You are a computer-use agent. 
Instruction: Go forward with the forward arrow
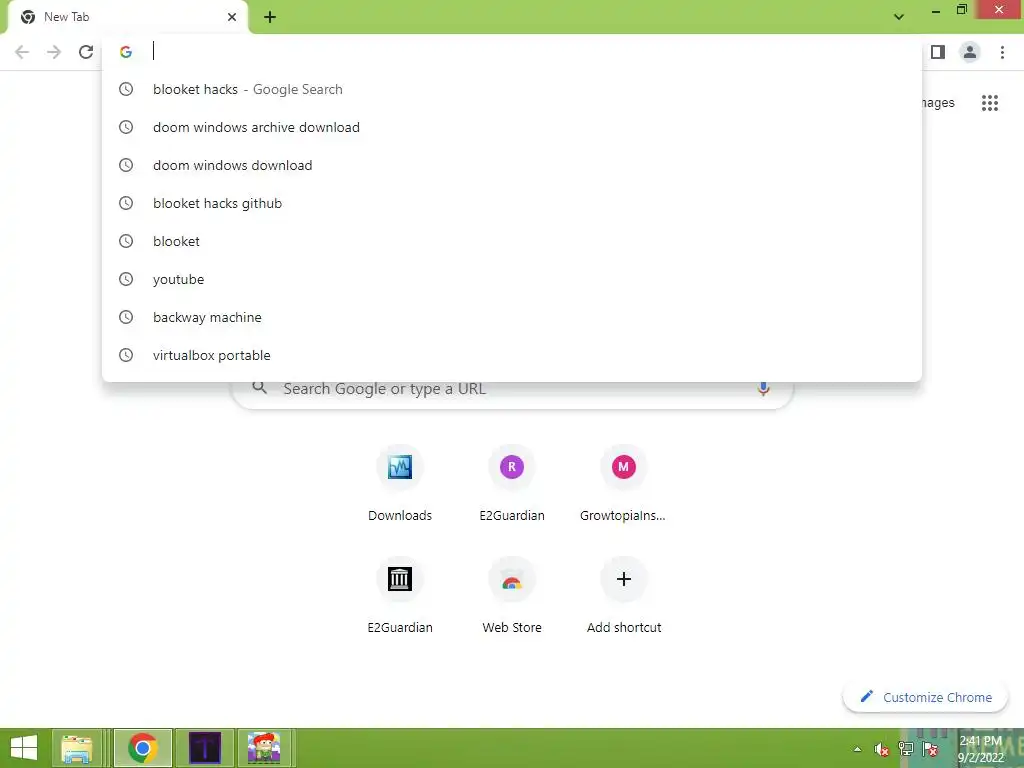click(54, 52)
